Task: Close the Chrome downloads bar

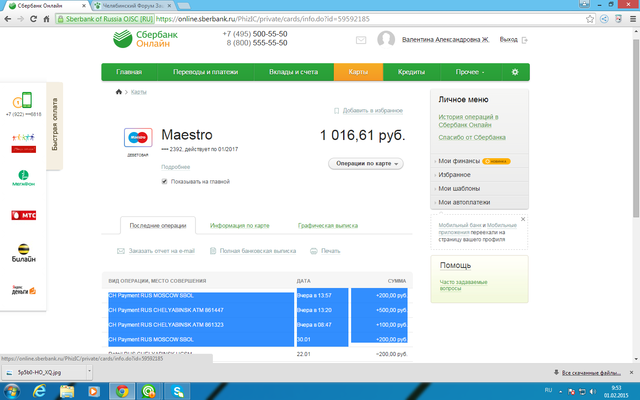Action: click(x=631, y=373)
